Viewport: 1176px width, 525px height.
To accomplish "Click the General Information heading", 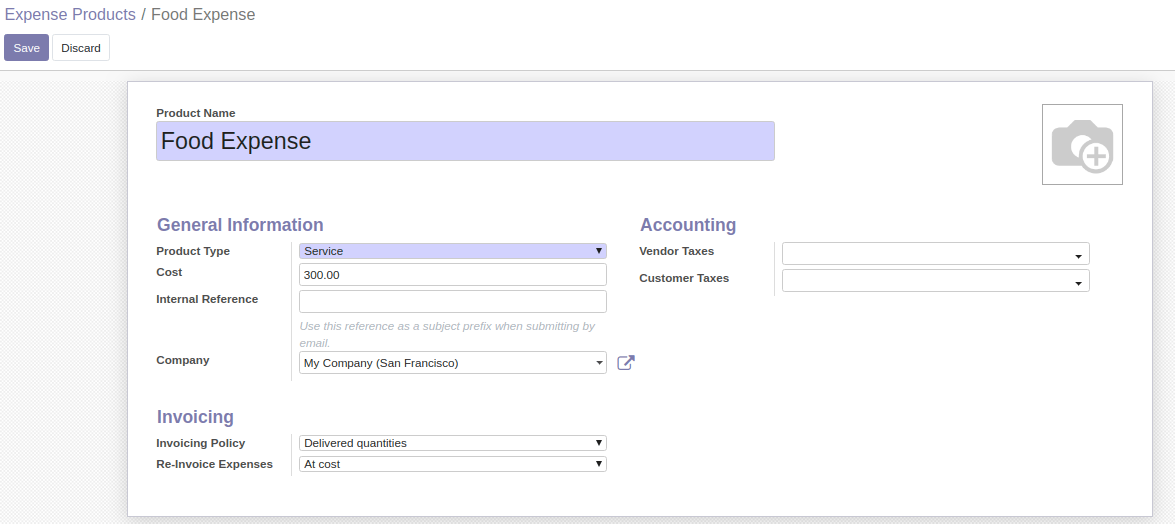I will coord(240,225).
